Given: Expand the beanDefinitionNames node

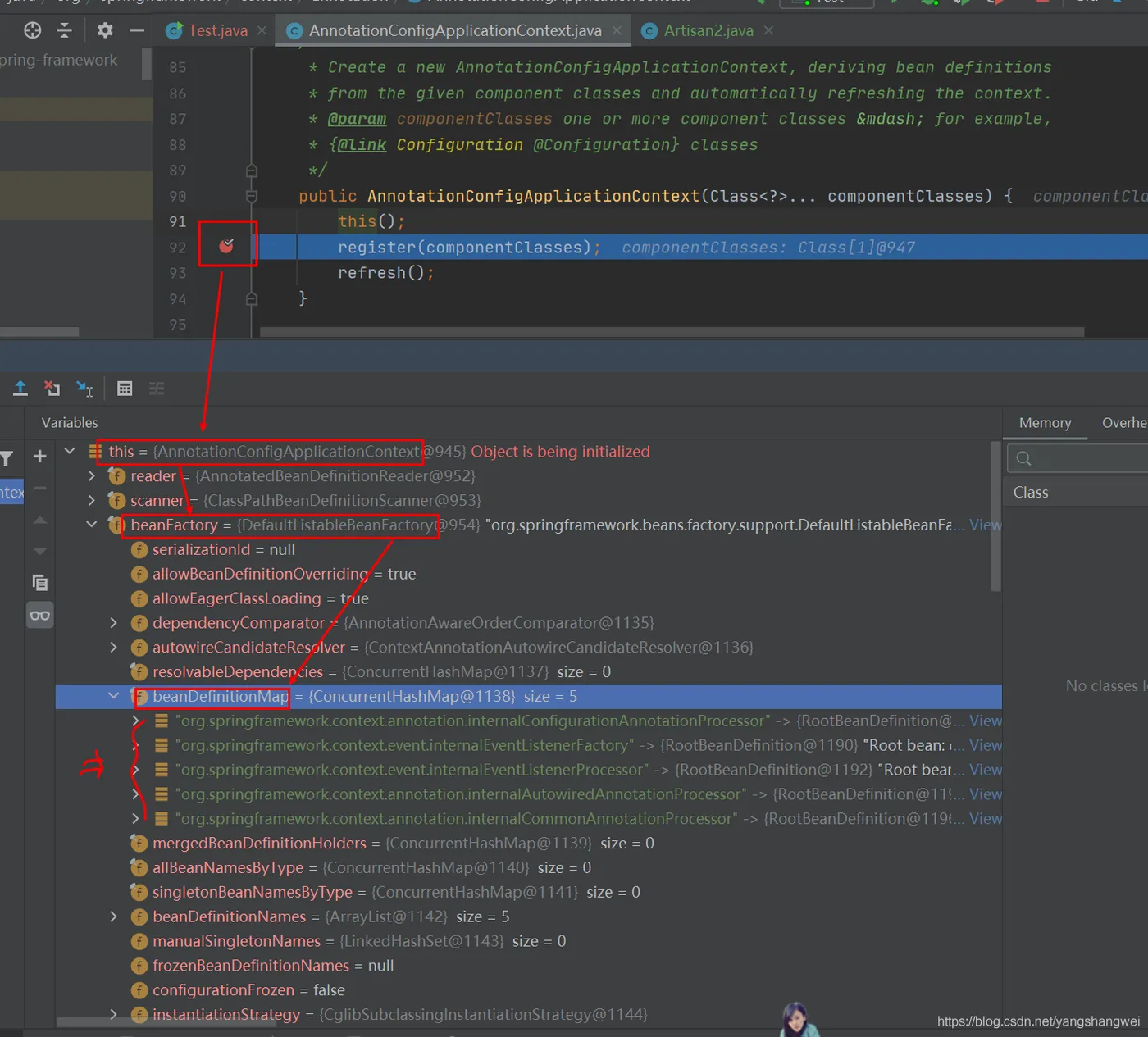Looking at the screenshot, I should pos(114,916).
